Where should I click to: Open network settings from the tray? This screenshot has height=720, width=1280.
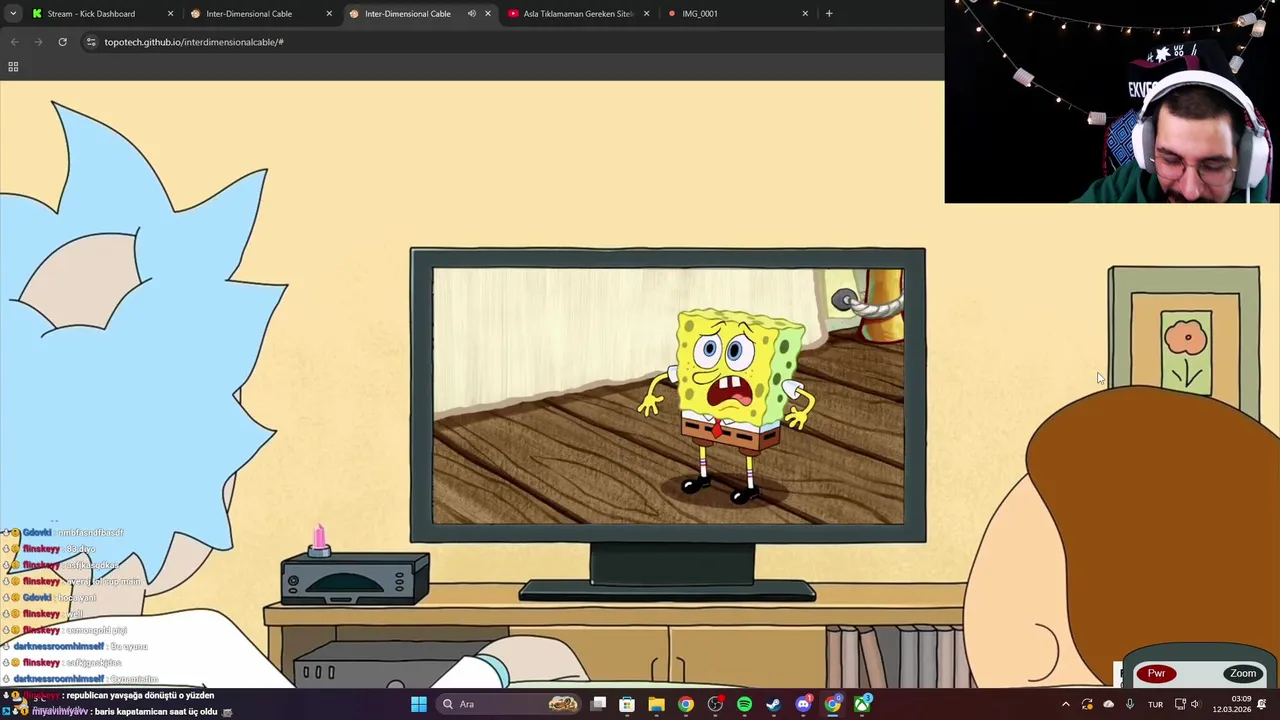click(1180, 704)
